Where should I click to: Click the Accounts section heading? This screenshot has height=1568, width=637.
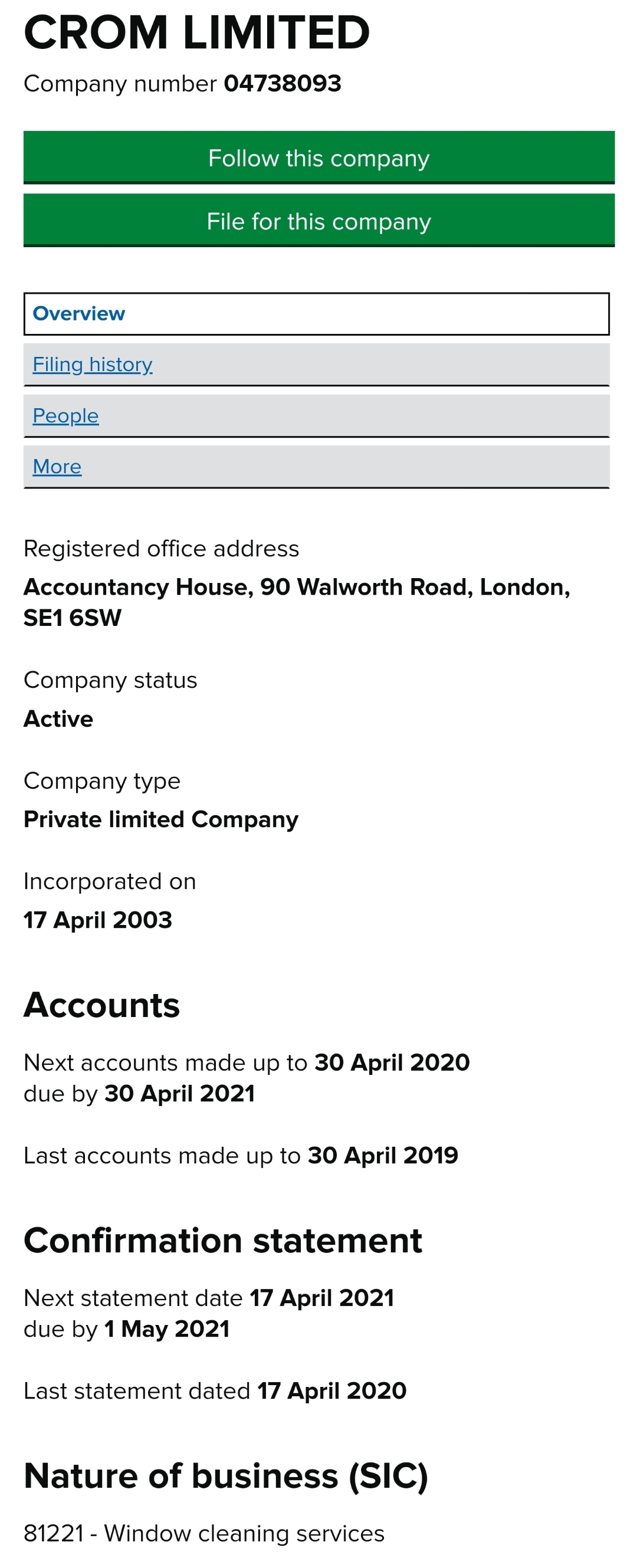pyautogui.click(x=101, y=1005)
